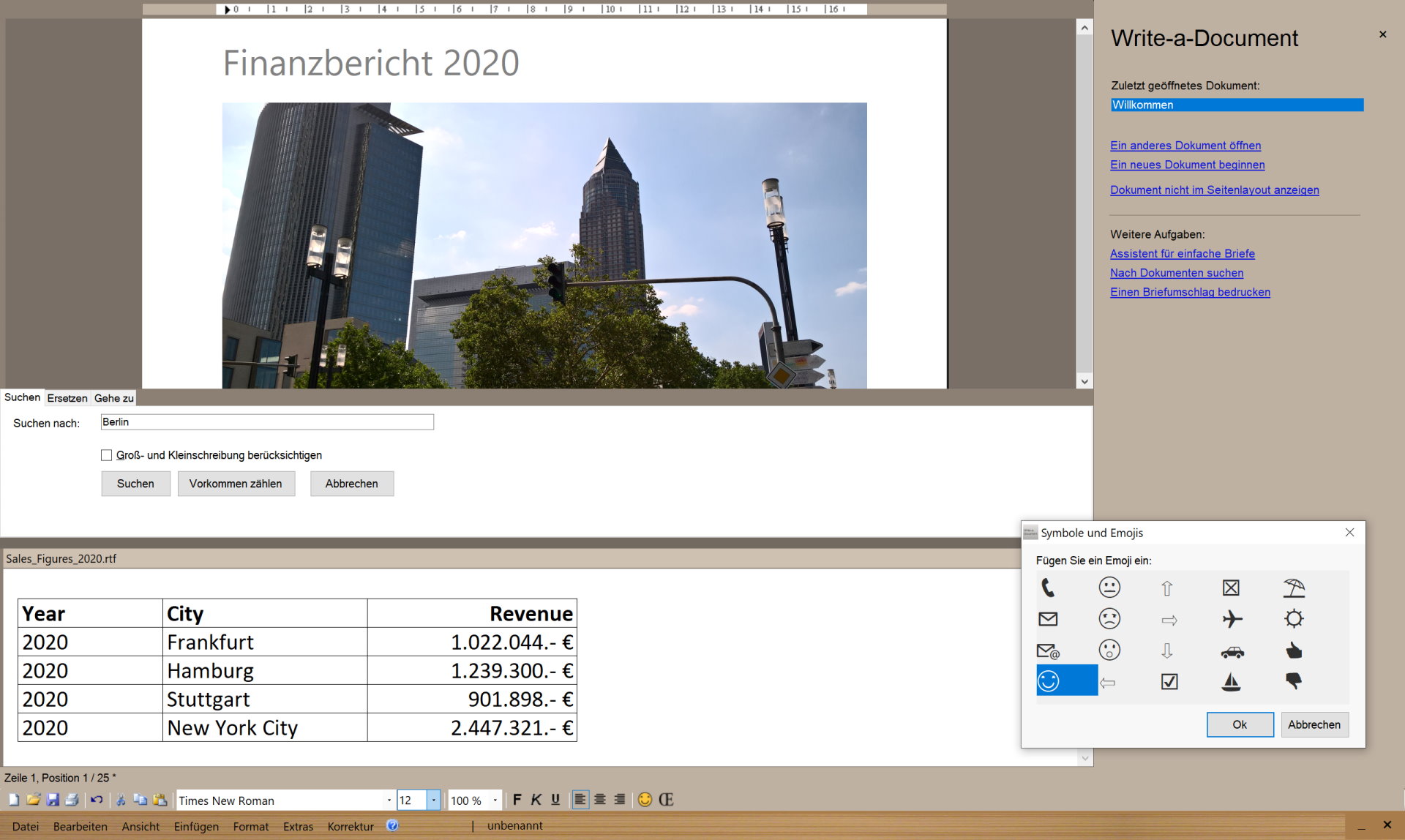Screen dimensions: 1405x840
Task: Select the telephone symbol in the emoji dialog
Action: click(x=1048, y=587)
